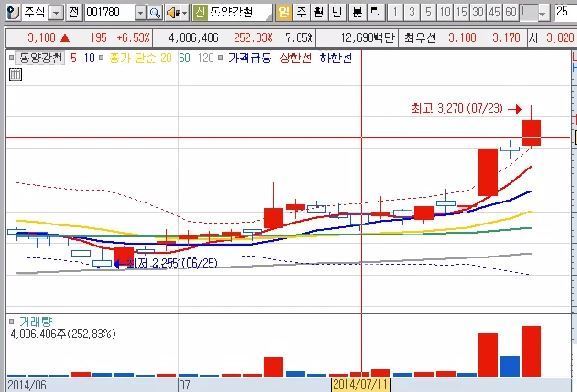Click the 동양강철 legend button
577x392 pixels.
pos(40,58)
